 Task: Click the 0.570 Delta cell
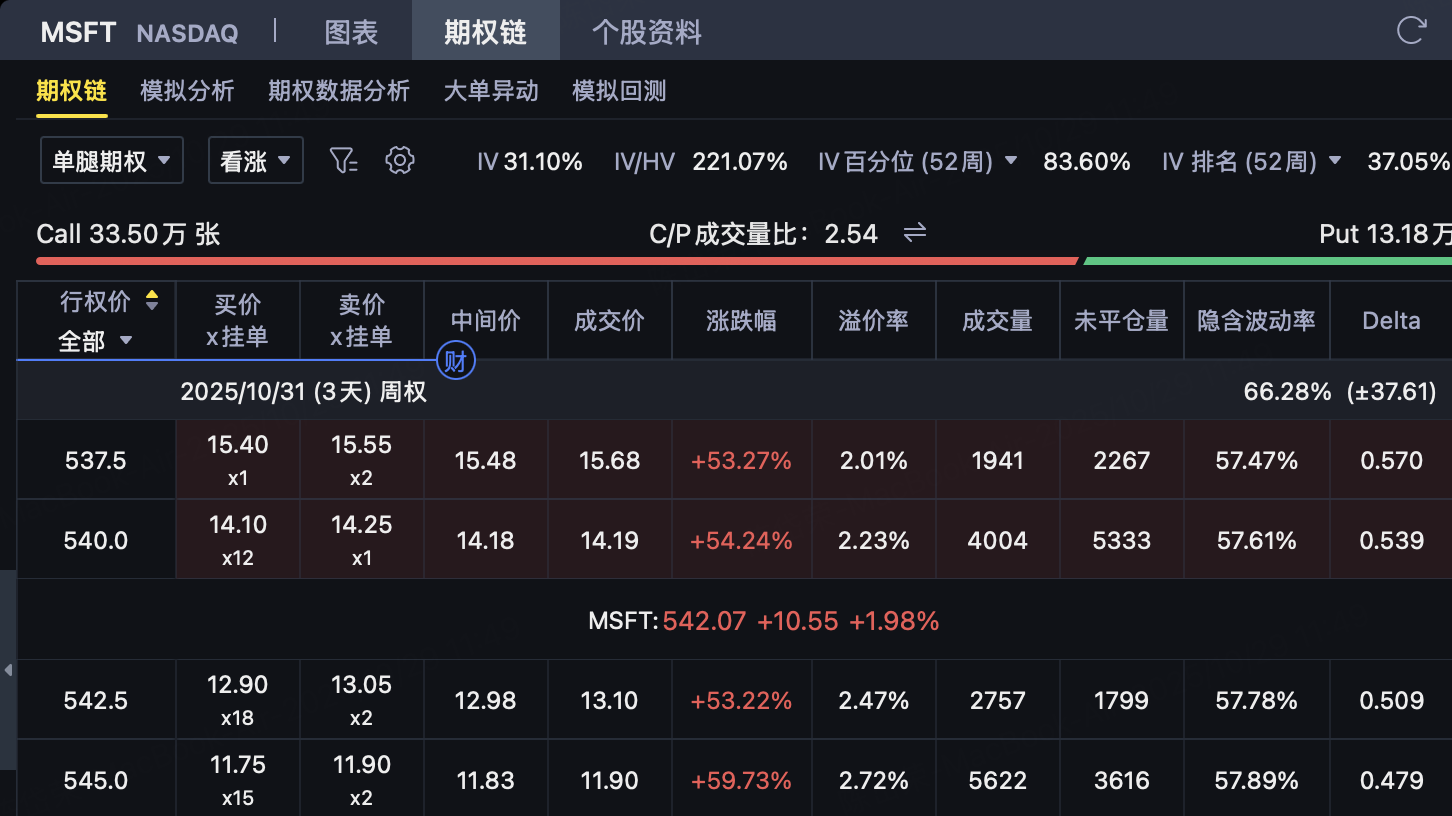pos(1392,460)
